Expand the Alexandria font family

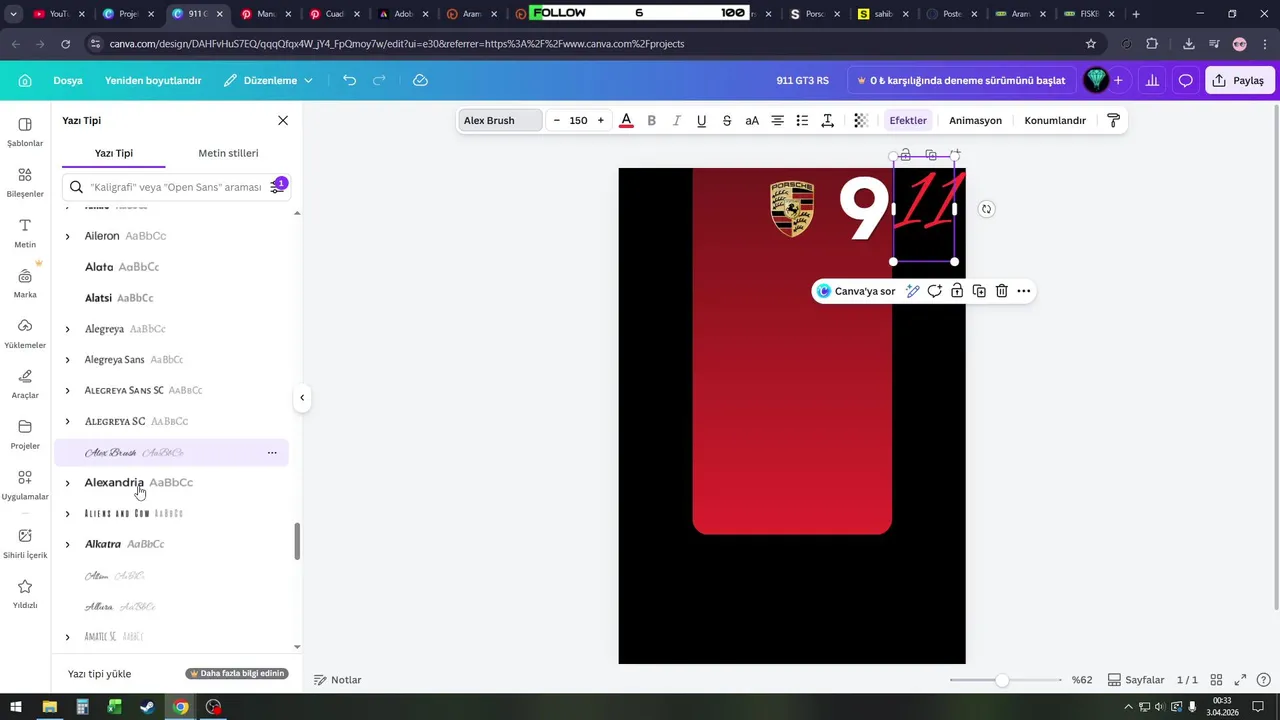tap(67, 483)
